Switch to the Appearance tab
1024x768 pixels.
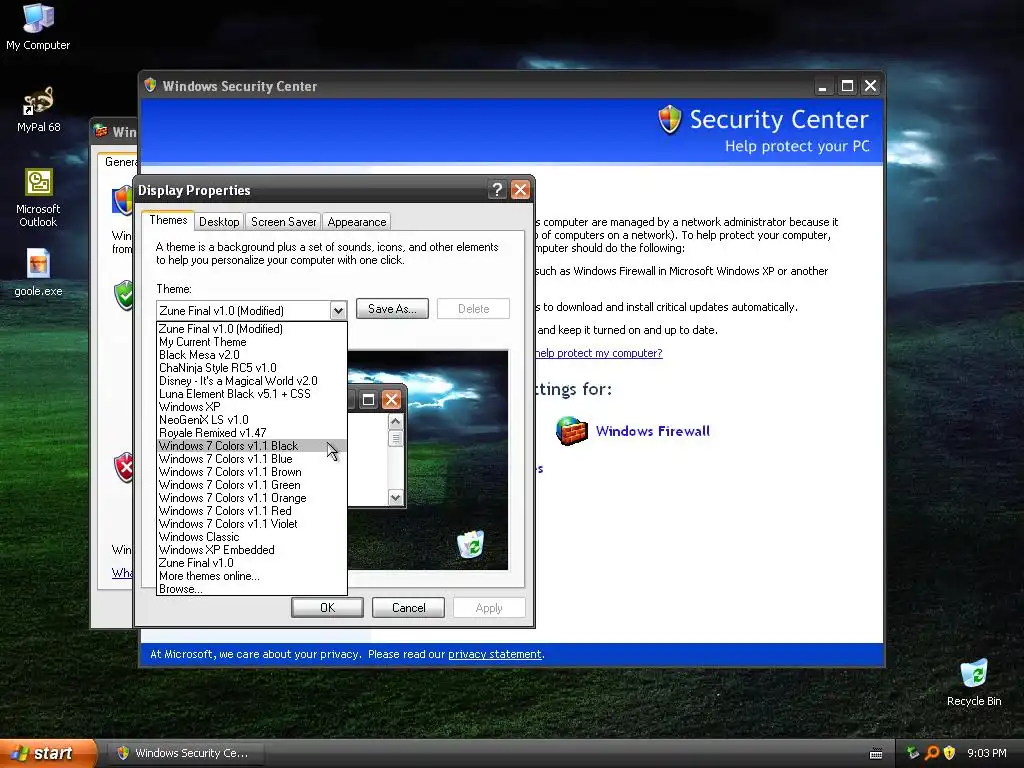click(x=357, y=222)
